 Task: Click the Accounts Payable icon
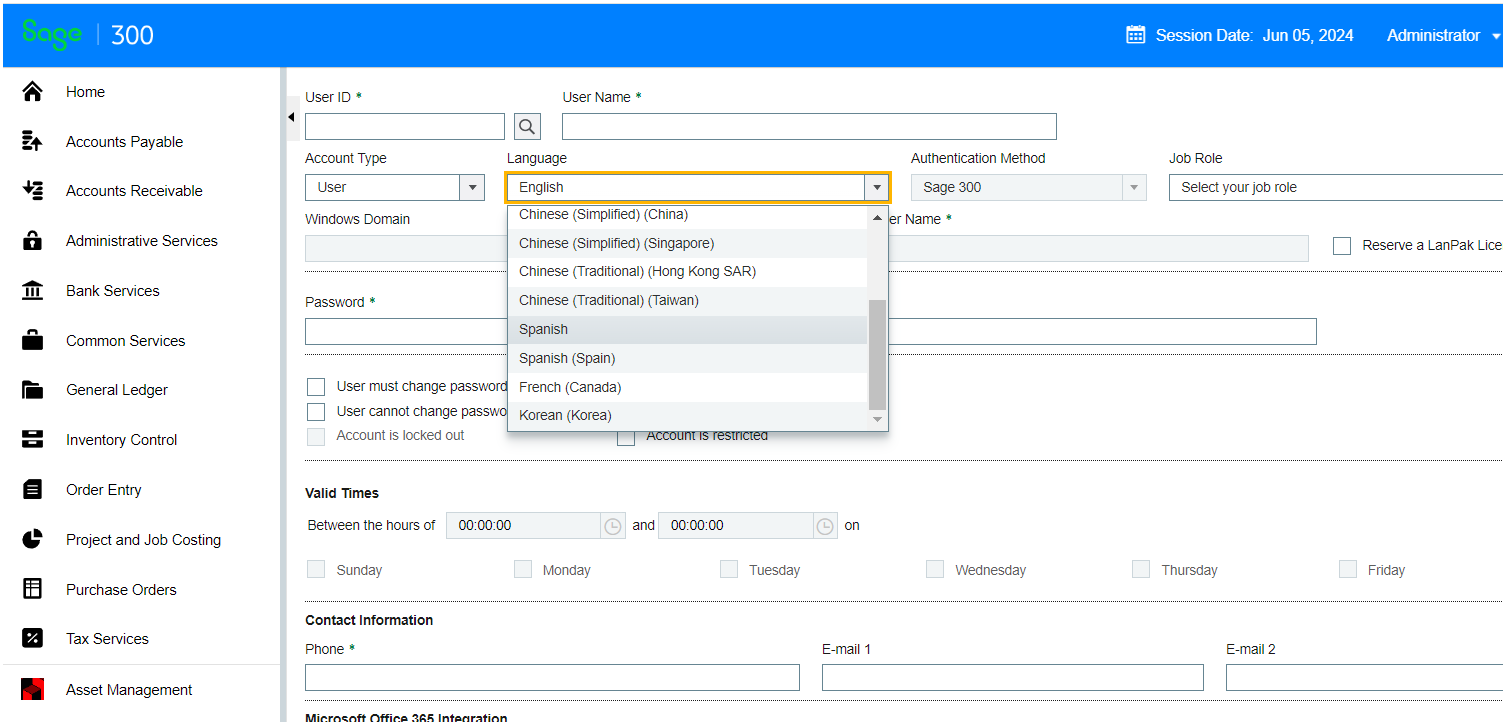(x=32, y=142)
